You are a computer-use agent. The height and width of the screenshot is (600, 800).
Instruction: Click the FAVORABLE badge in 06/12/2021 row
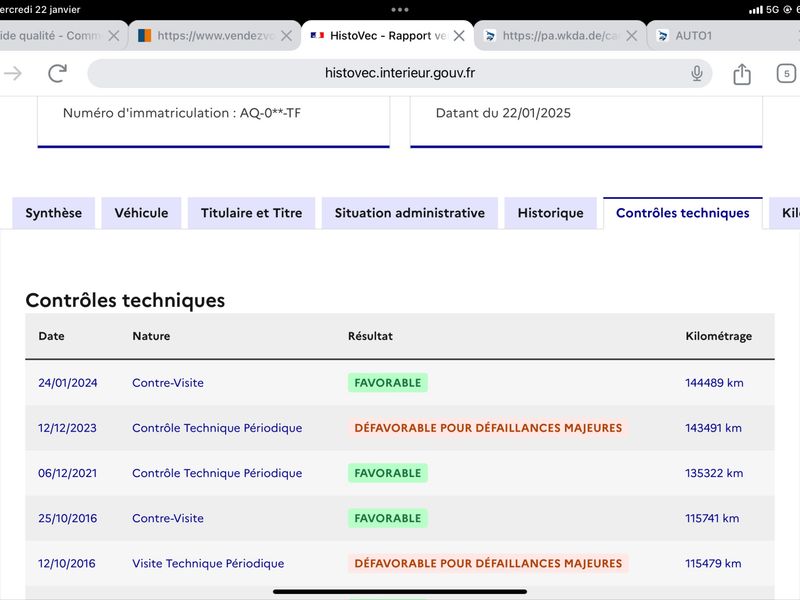(388, 473)
